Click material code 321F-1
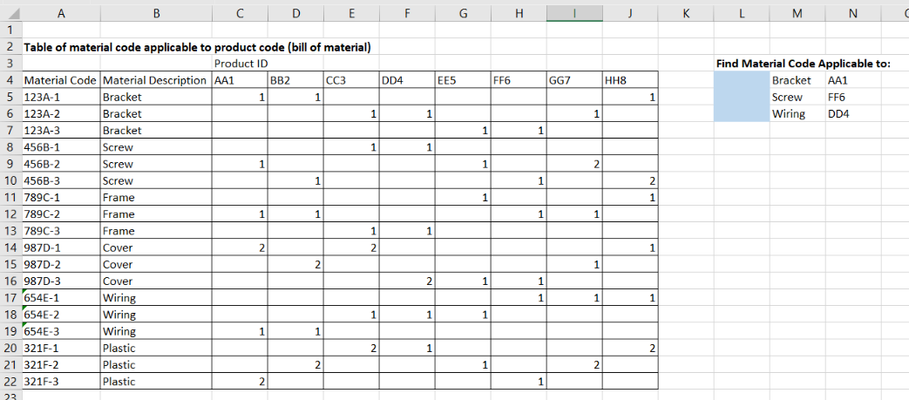The height and width of the screenshot is (400, 909). [x=61, y=348]
